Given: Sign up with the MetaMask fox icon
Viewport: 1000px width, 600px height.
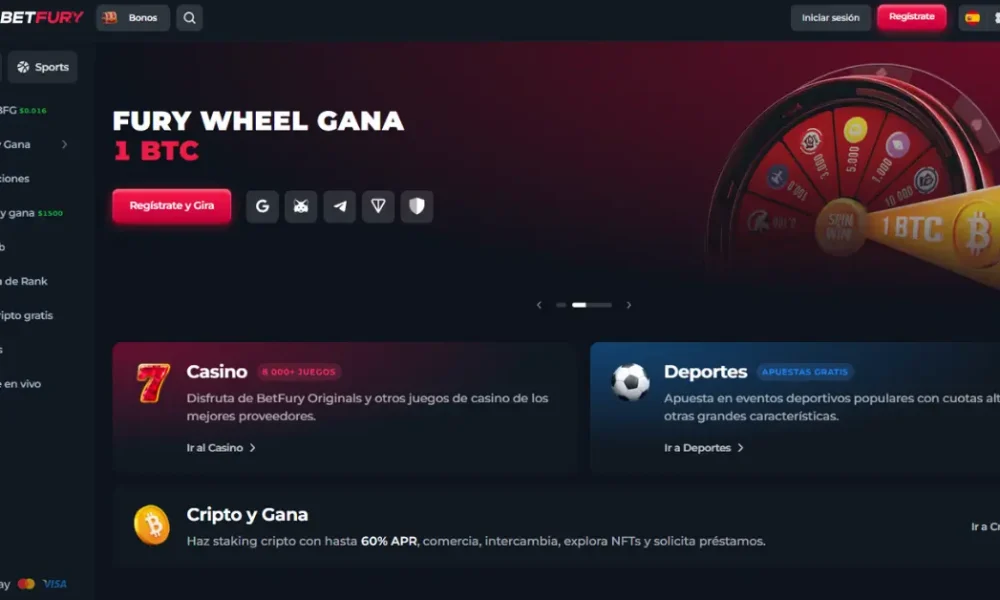Looking at the screenshot, I should 301,206.
